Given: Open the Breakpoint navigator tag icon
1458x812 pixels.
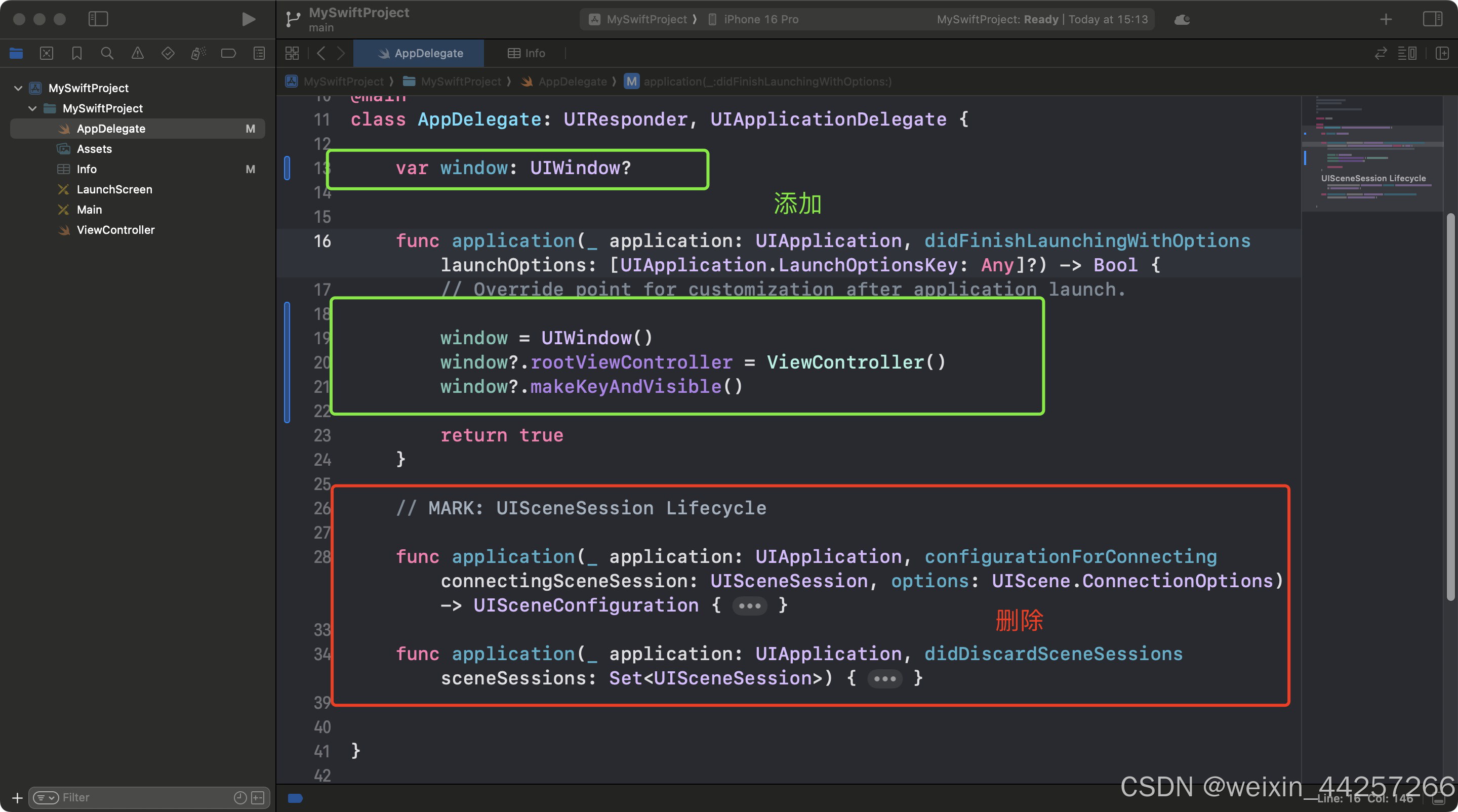Looking at the screenshot, I should click(228, 53).
